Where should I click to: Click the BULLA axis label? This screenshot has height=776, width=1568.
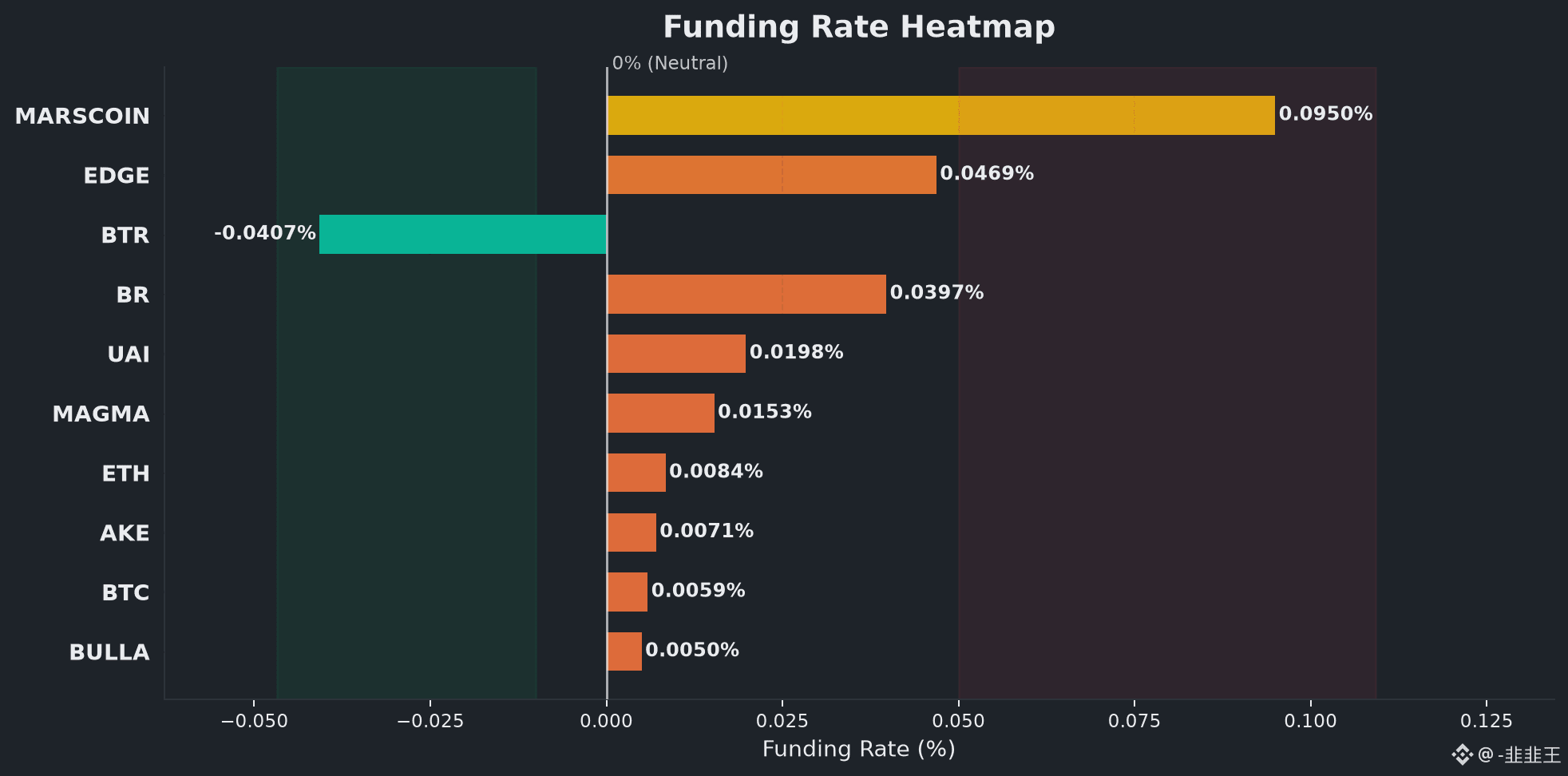coord(109,652)
